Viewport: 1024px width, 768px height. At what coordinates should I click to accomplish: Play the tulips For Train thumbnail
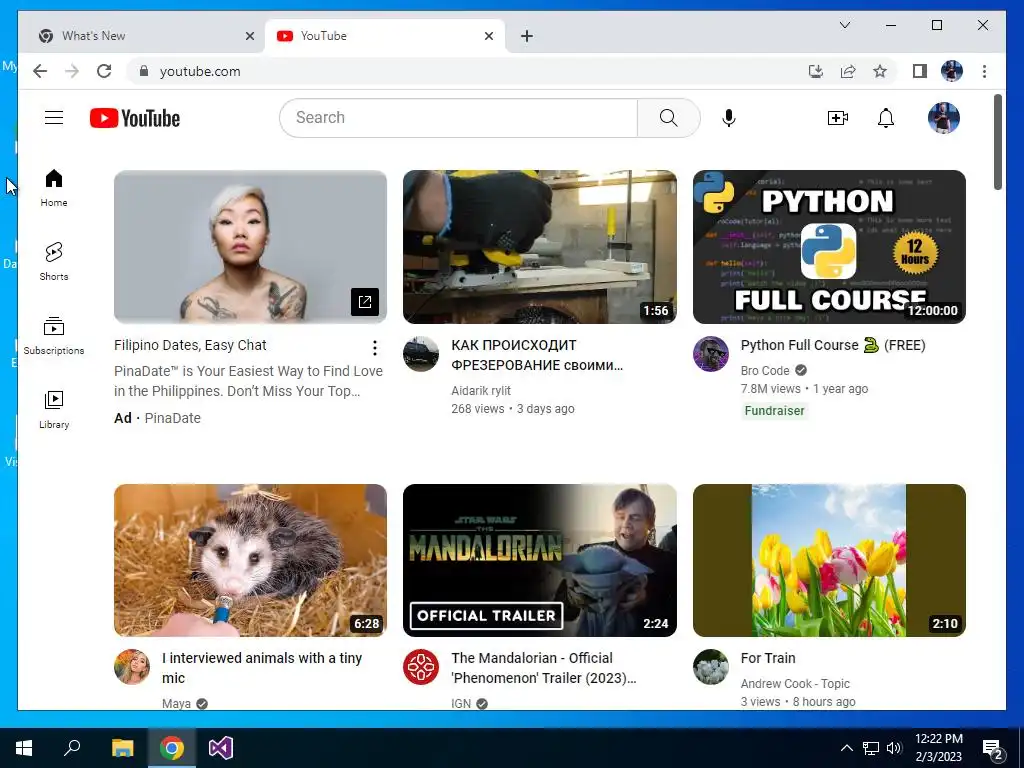click(829, 560)
